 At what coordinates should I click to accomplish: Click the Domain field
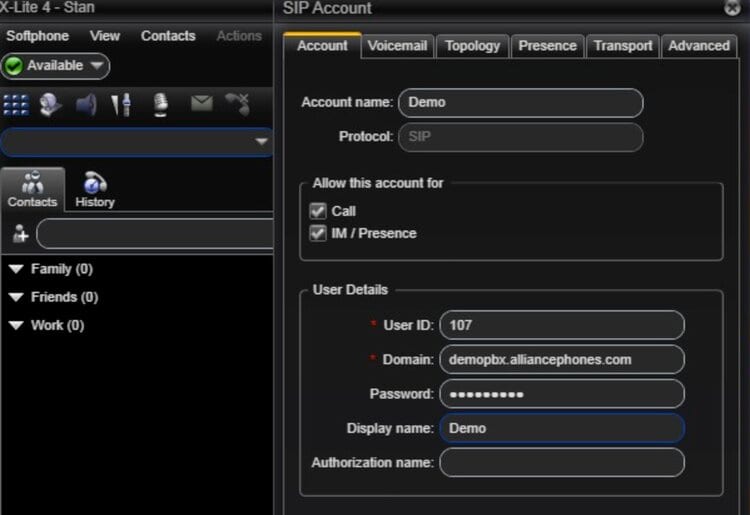pos(562,360)
